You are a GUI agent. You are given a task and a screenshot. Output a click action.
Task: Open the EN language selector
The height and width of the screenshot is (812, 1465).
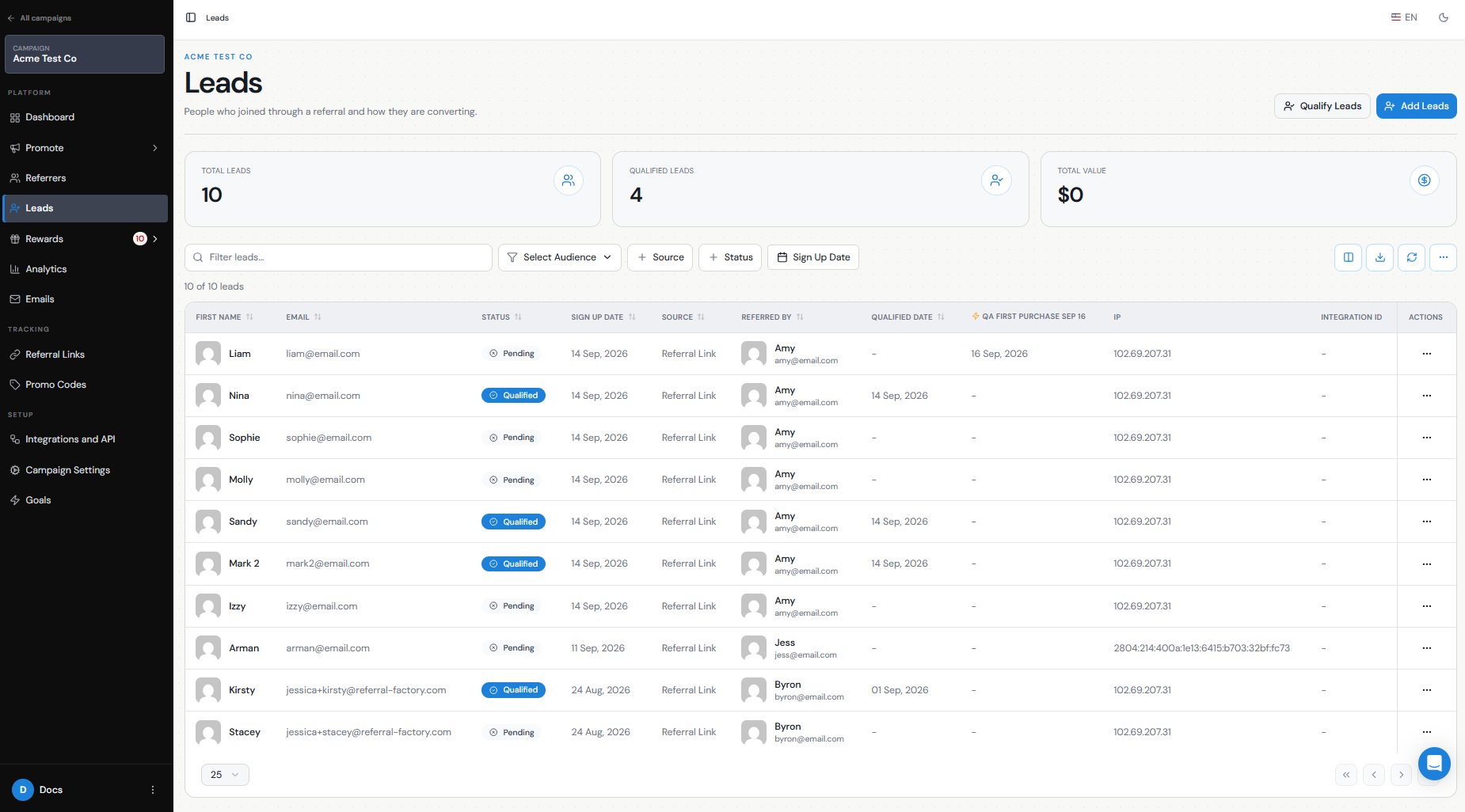(x=1404, y=17)
